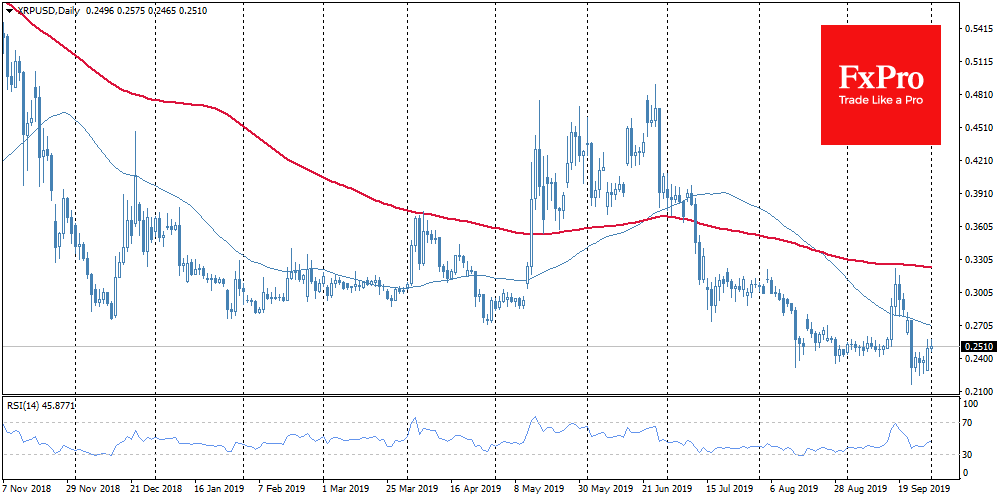Image resolution: width=1000 pixels, height=500 pixels.
Task: Click the RSI 70 level label
Action: pos(967,424)
